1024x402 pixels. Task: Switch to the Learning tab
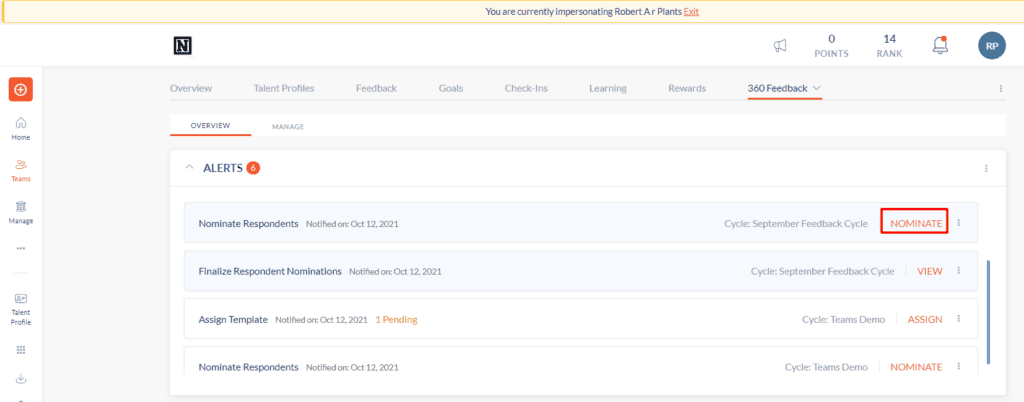pos(608,88)
